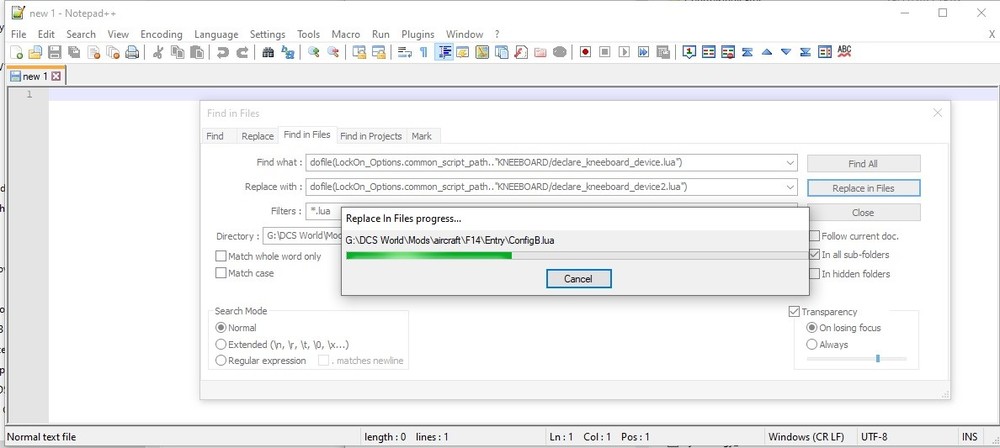
Task: Toggle Show all characters pilcrow icon
Action: (423, 52)
